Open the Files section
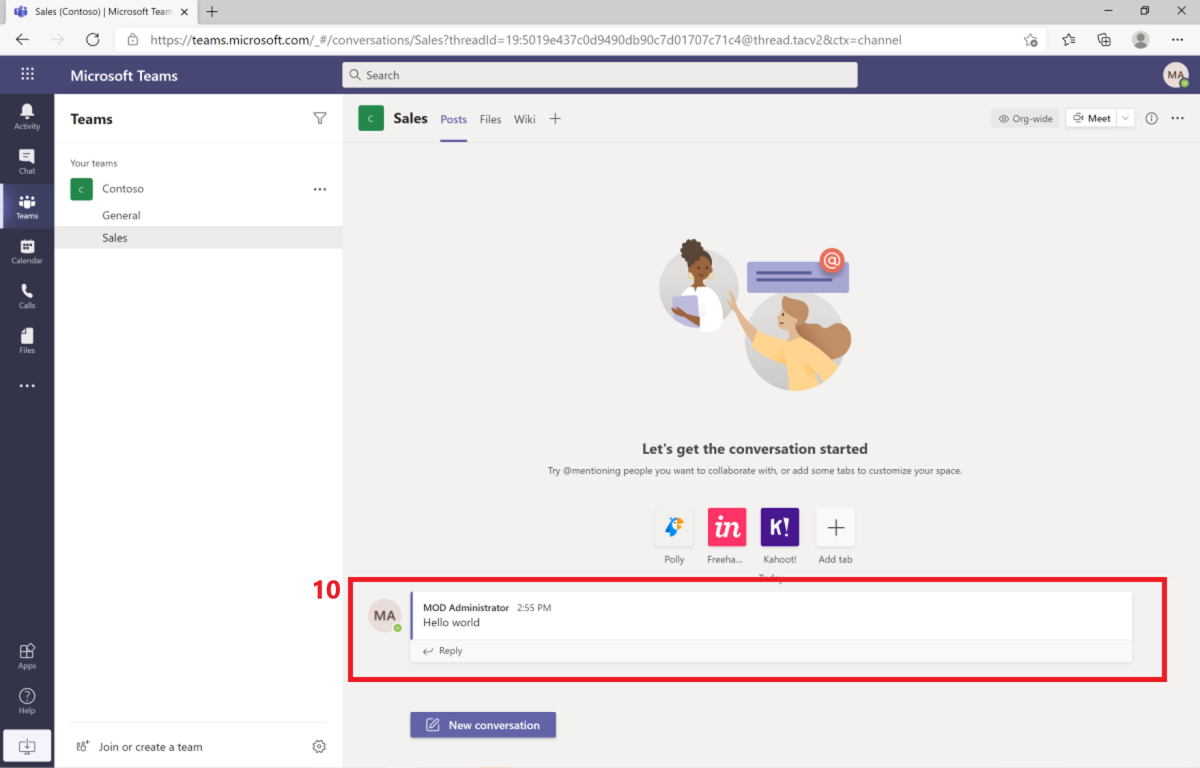The image size is (1200, 768). coord(27,340)
